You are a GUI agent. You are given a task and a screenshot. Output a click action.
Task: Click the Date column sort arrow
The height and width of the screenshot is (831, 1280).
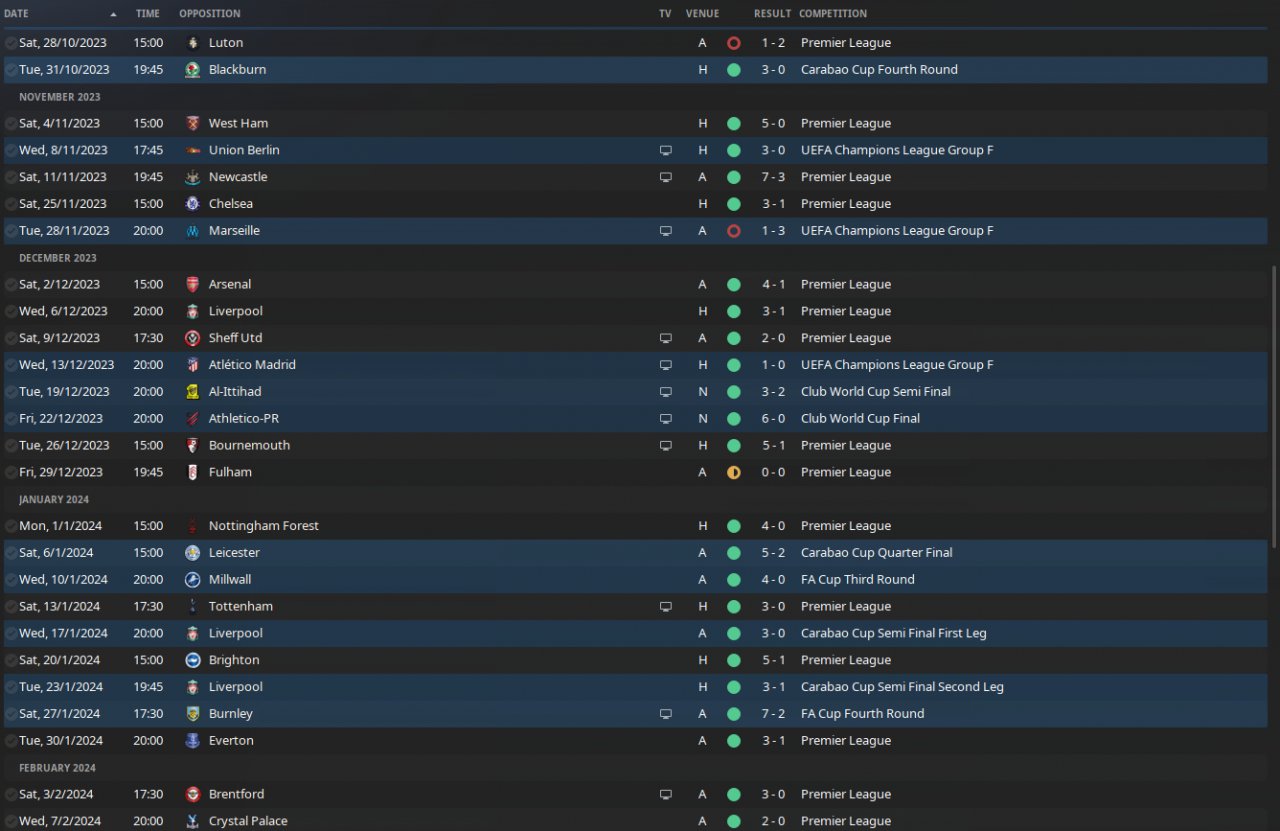tap(113, 14)
